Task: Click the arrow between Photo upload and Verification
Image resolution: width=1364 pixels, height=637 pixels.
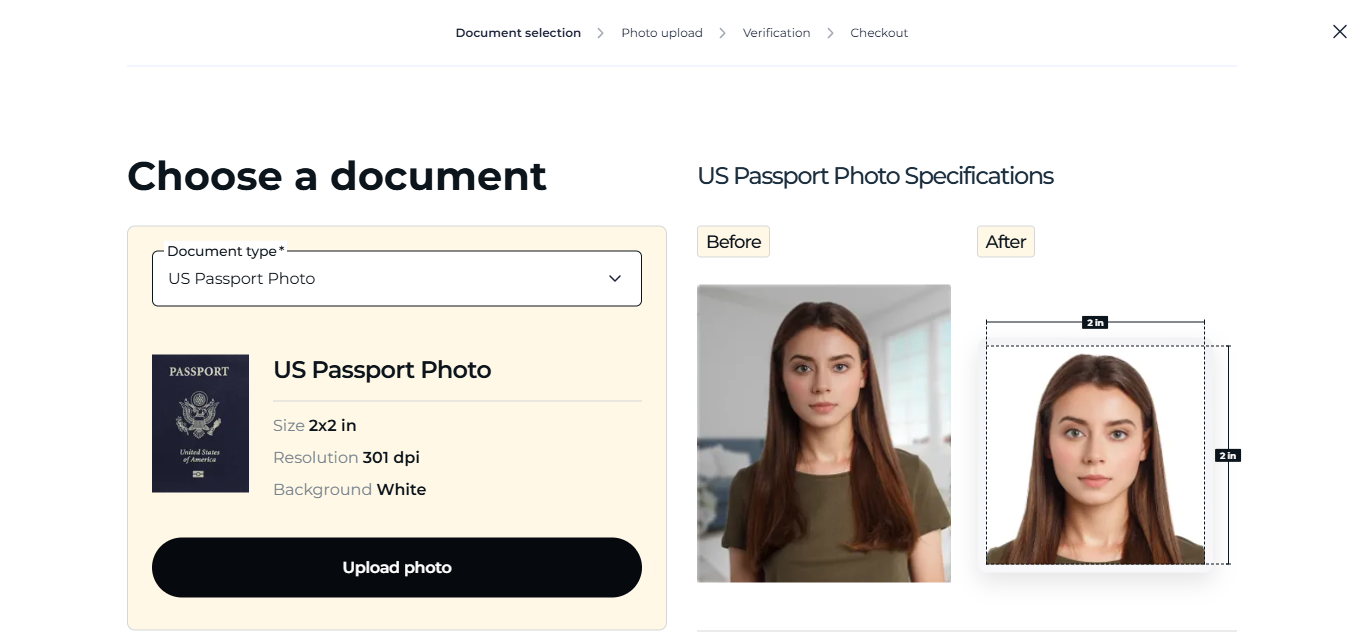Action: 722,32
